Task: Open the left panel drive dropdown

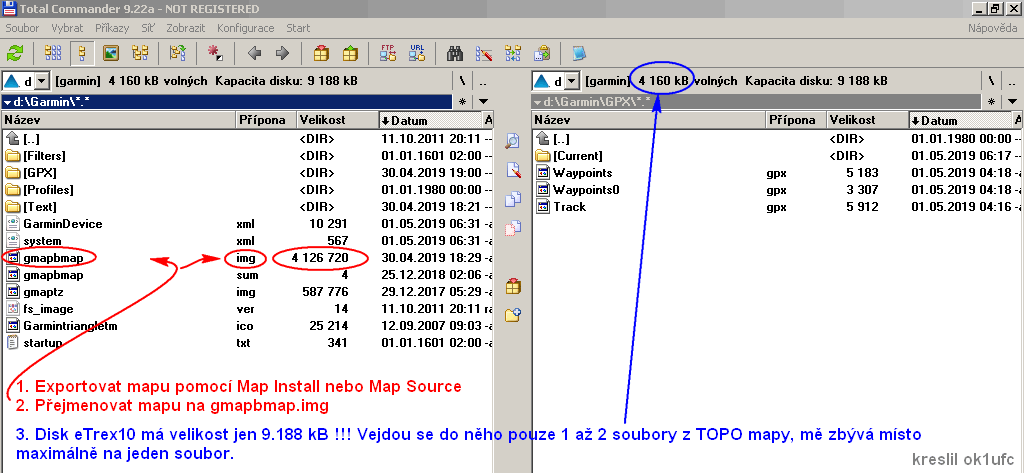Action: coord(41,81)
